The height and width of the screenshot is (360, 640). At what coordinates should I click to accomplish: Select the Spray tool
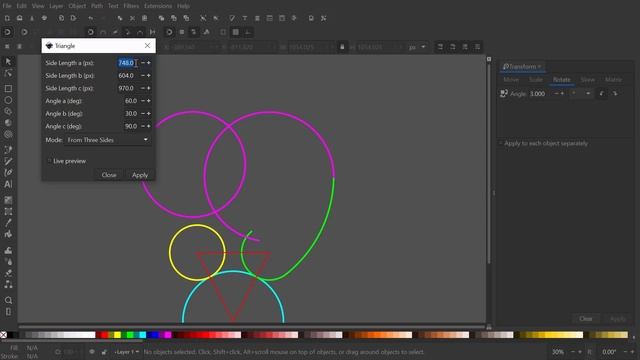pos(8,262)
